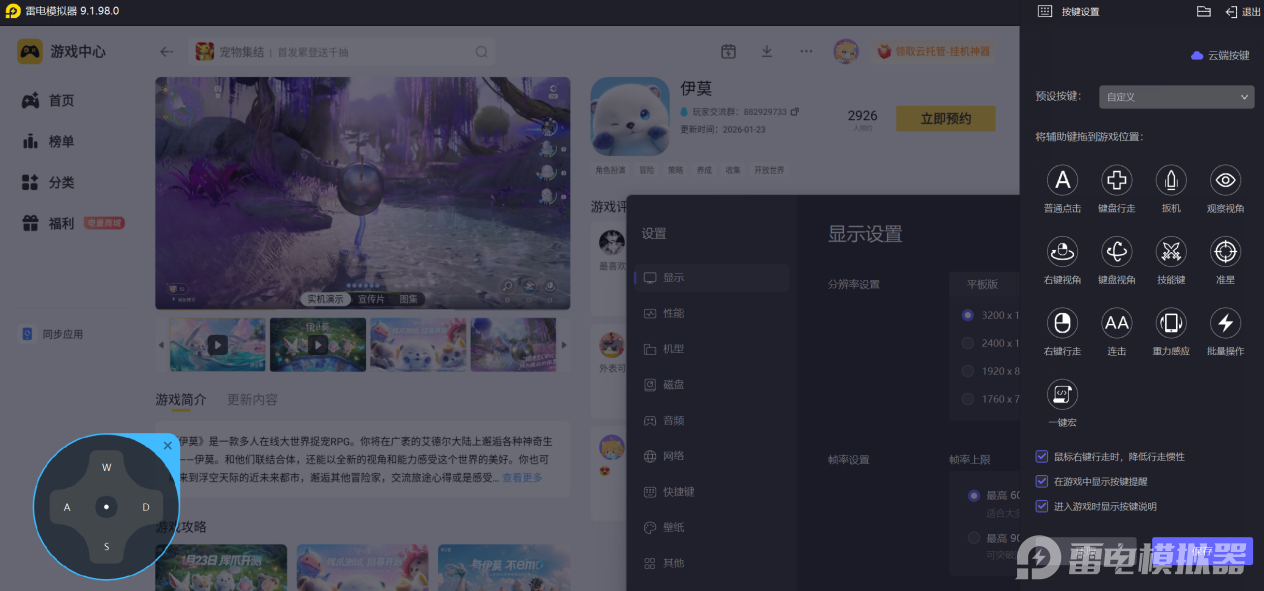The width and height of the screenshot is (1264, 591).
Task: Click 领取云托管-挂机神器 banner button
Action: (x=934, y=51)
